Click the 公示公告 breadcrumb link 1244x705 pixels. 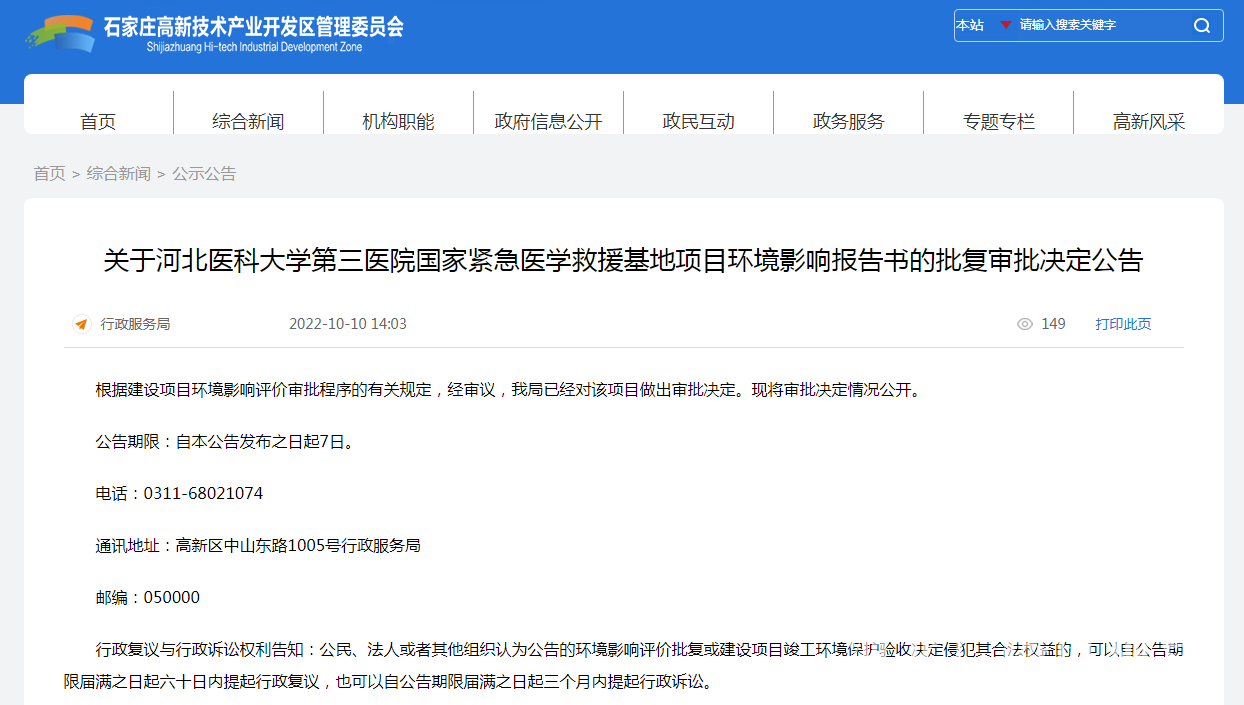pos(204,174)
